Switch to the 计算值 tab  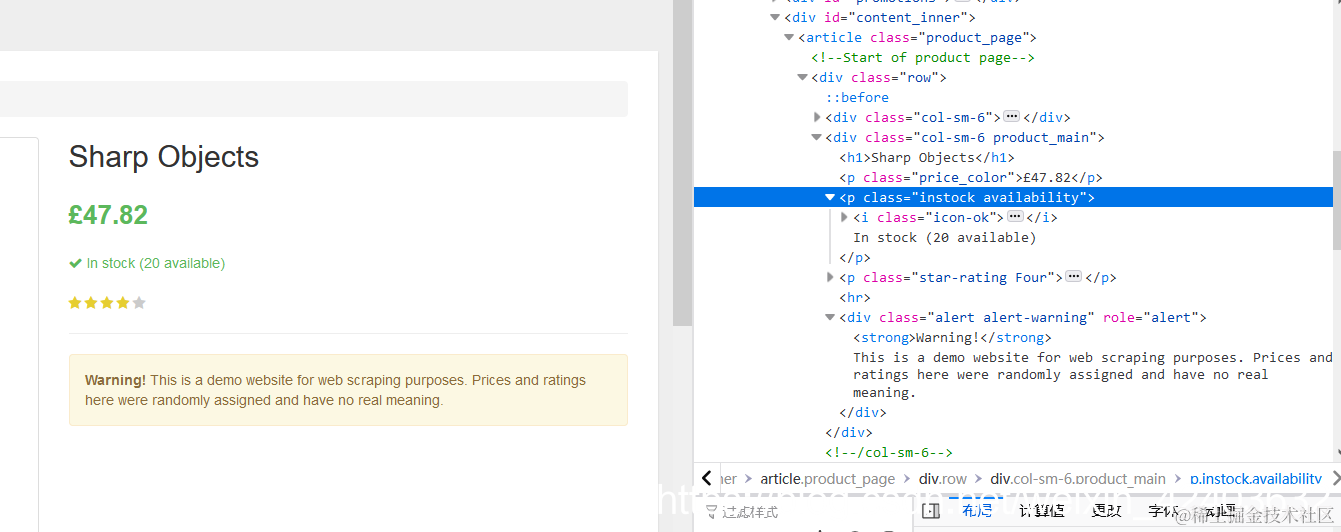pos(1041,511)
